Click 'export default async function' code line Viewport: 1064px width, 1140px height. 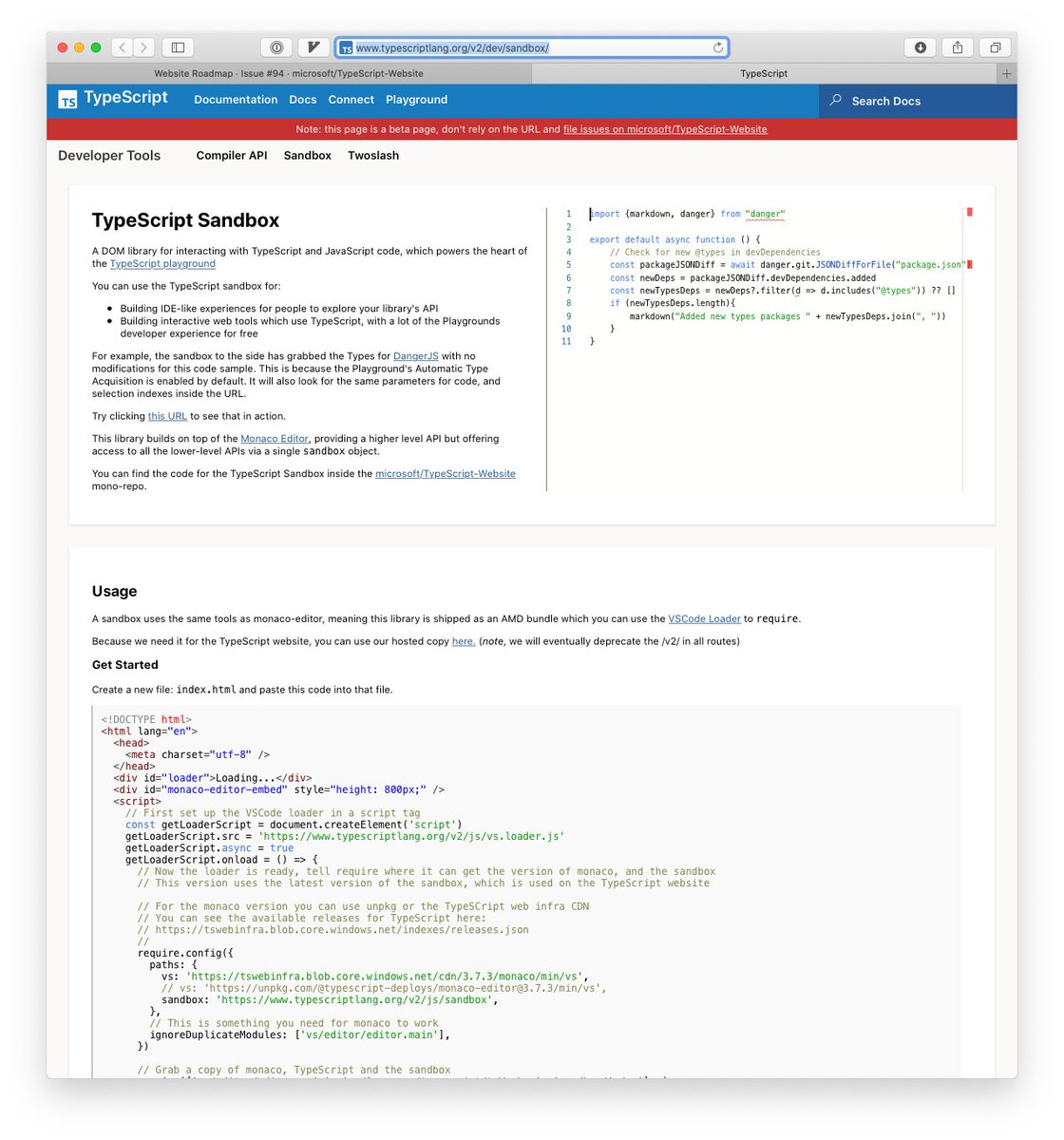(x=674, y=239)
